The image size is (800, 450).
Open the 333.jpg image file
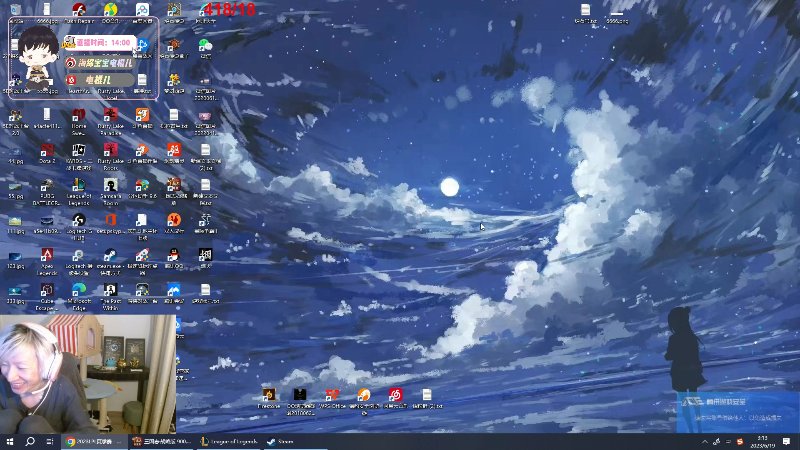click(x=15, y=293)
